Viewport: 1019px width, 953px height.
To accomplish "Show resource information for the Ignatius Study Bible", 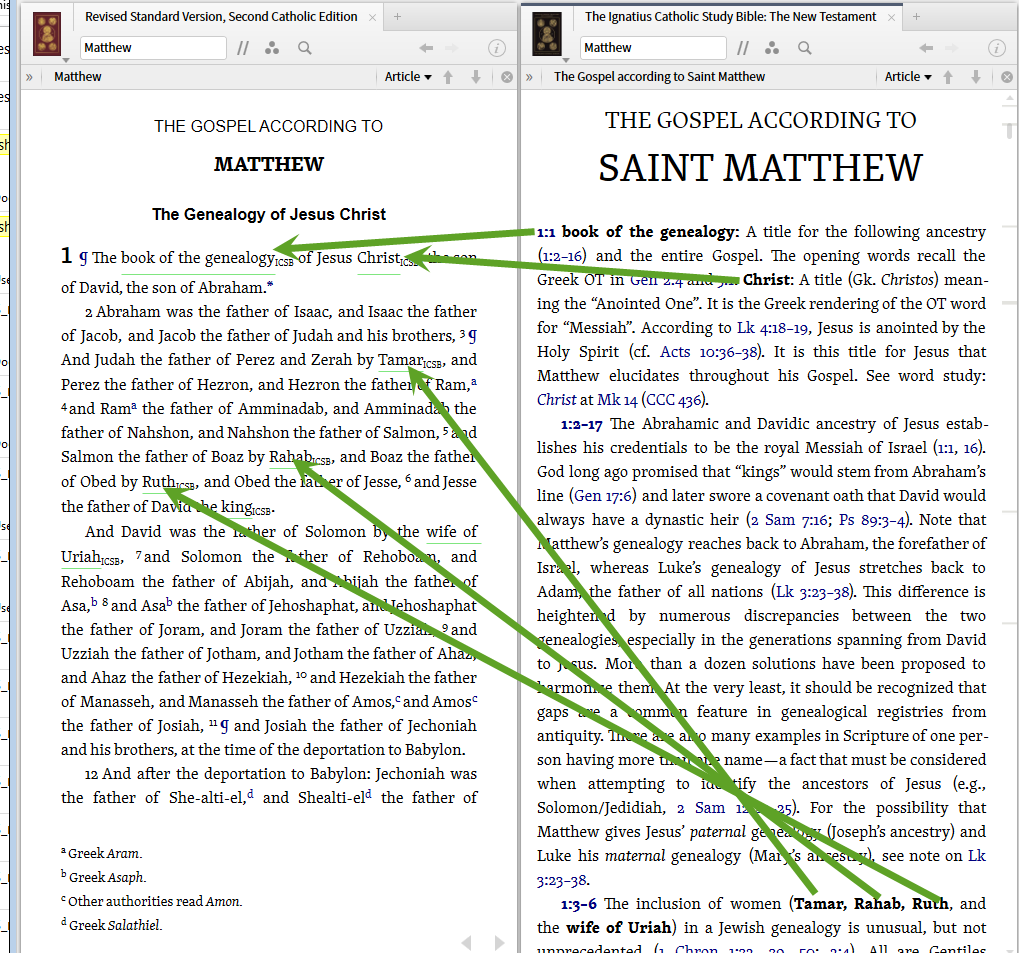I will tap(997, 47).
